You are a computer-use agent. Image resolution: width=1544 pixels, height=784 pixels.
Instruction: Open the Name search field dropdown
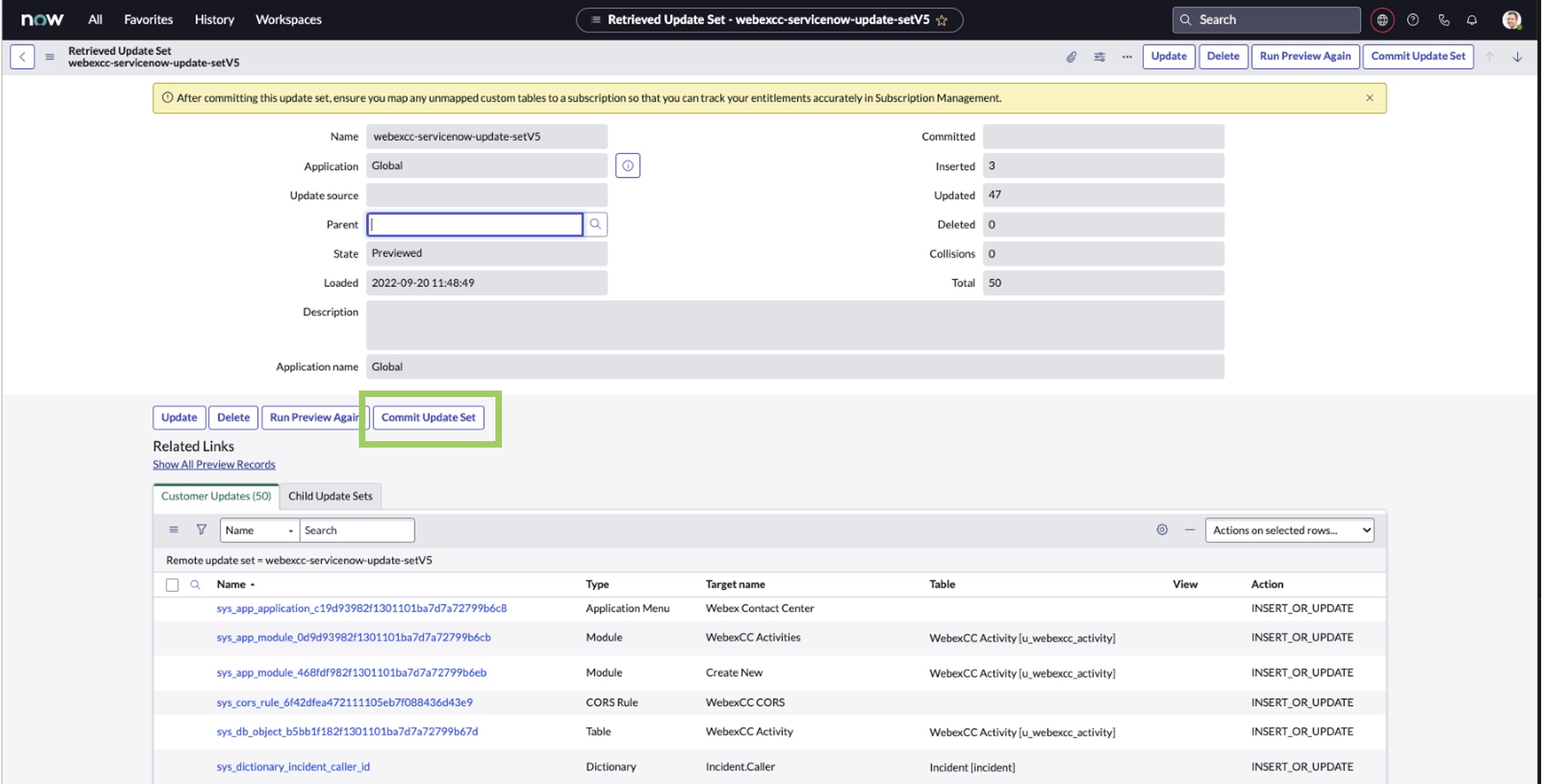(259, 530)
